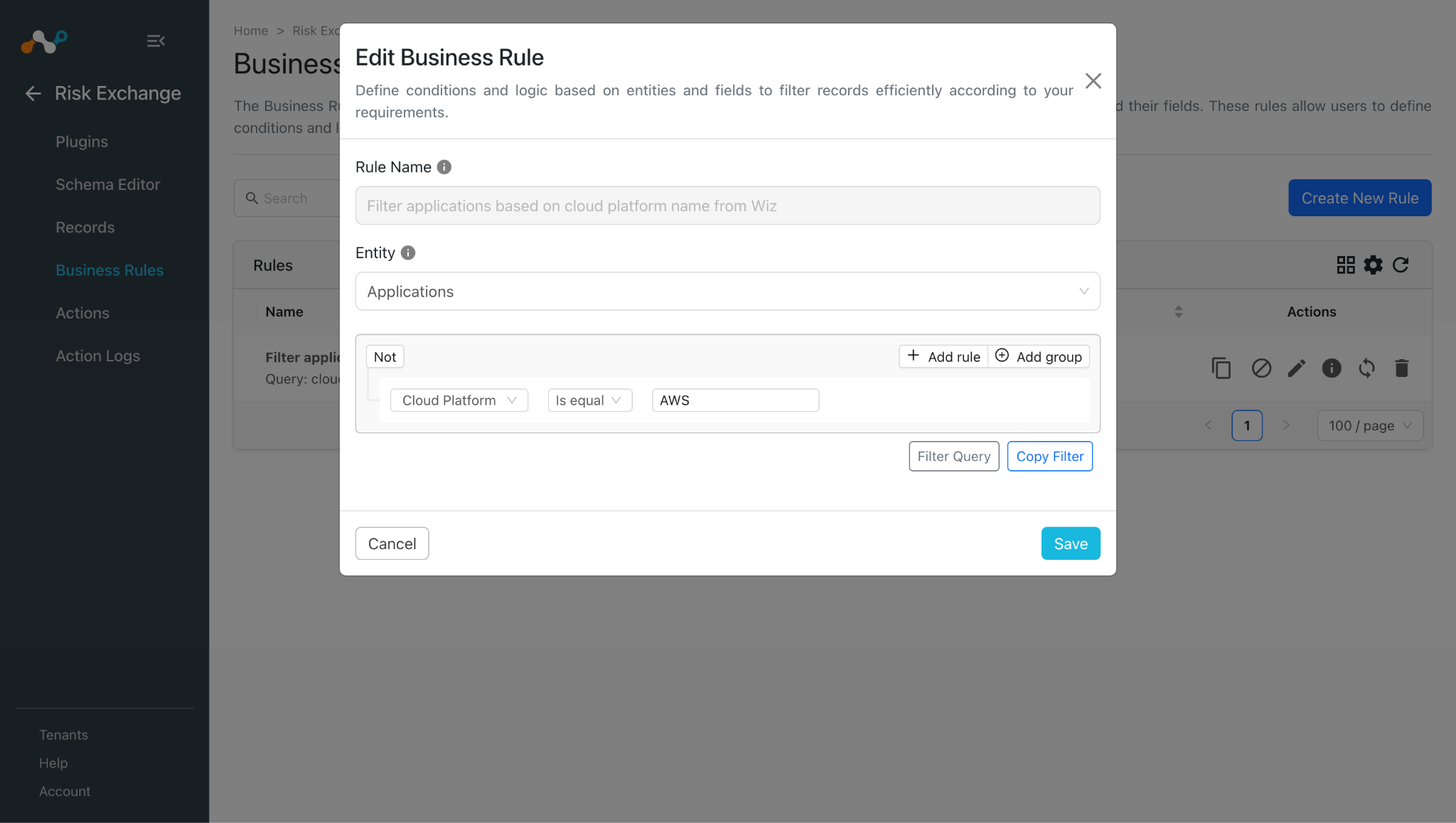Open Action Logs in sidebar
The width and height of the screenshot is (1456, 823).
pyautogui.click(x=97, y=356)
